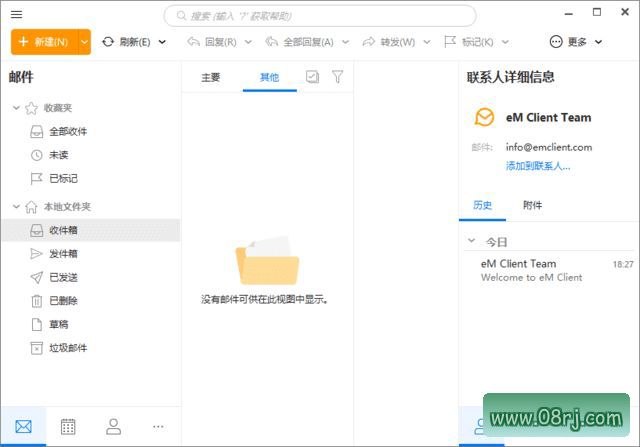Viewport: 640px width, 447px height.
Task: Click the info@emclient.com address
Action: pos(549,147)
